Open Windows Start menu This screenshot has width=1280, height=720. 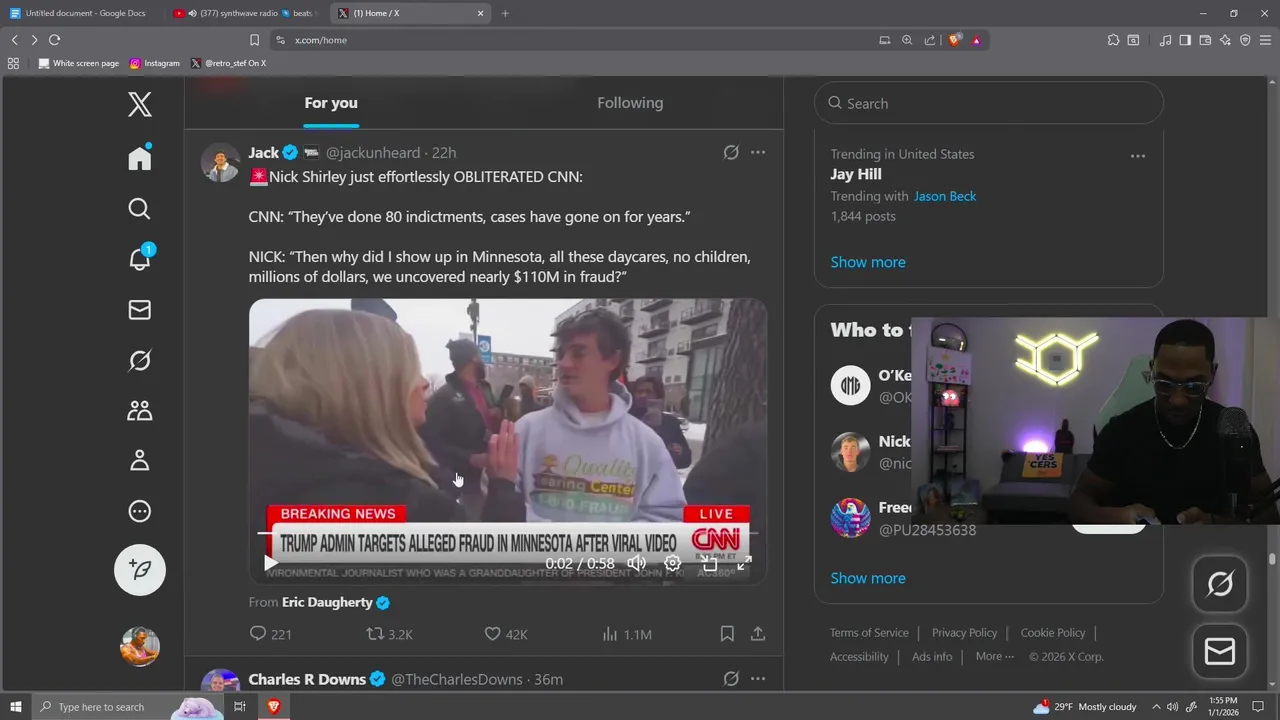(x=16, y=707)
